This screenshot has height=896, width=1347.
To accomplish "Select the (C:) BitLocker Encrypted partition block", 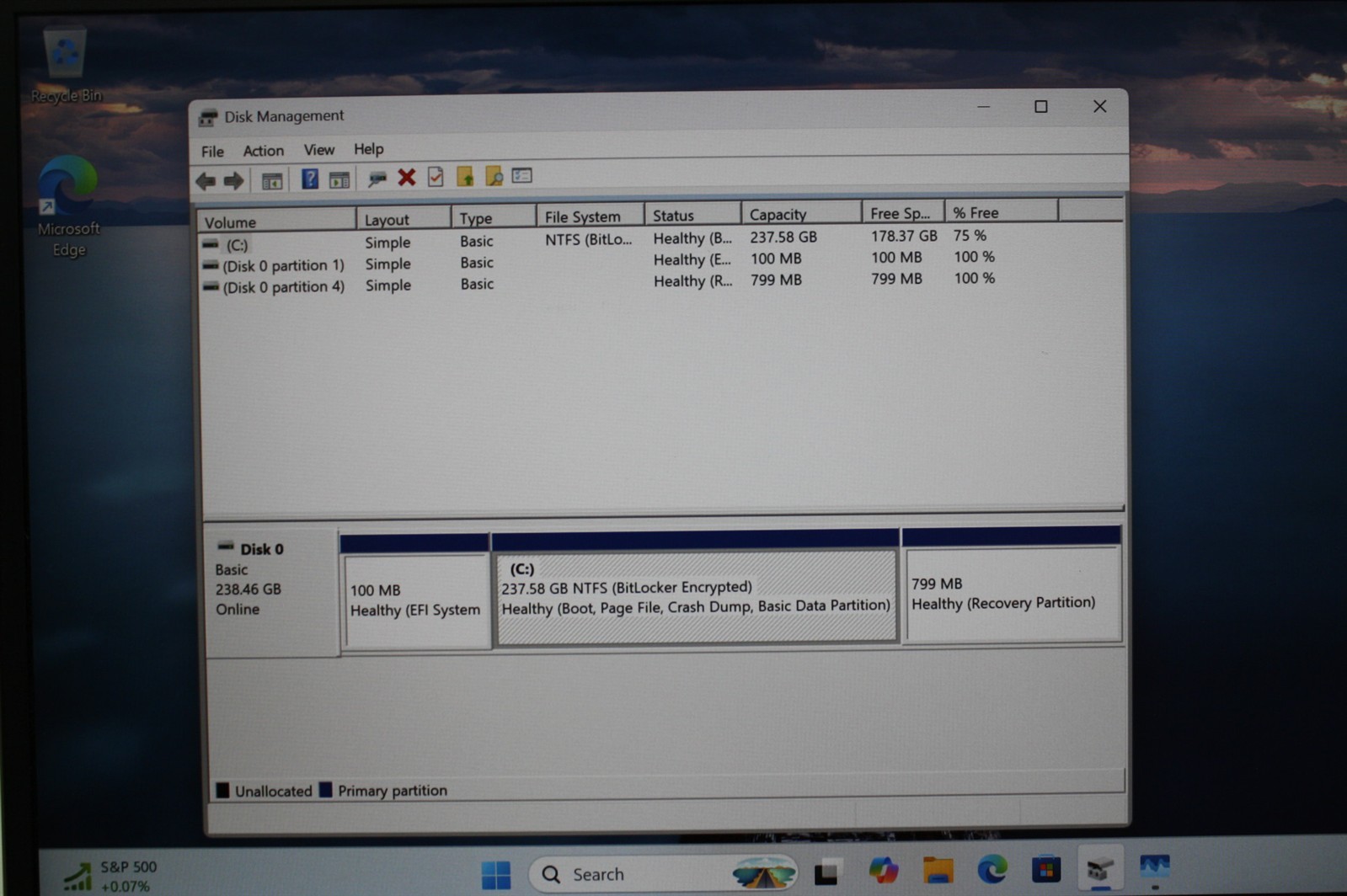I will click(696, 588).
